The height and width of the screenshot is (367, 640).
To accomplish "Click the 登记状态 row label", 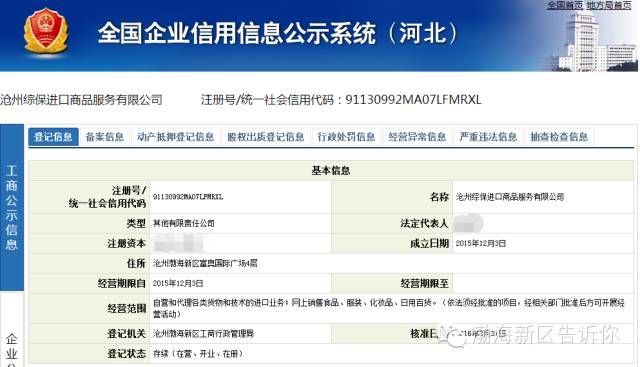I will click(127, 354).
